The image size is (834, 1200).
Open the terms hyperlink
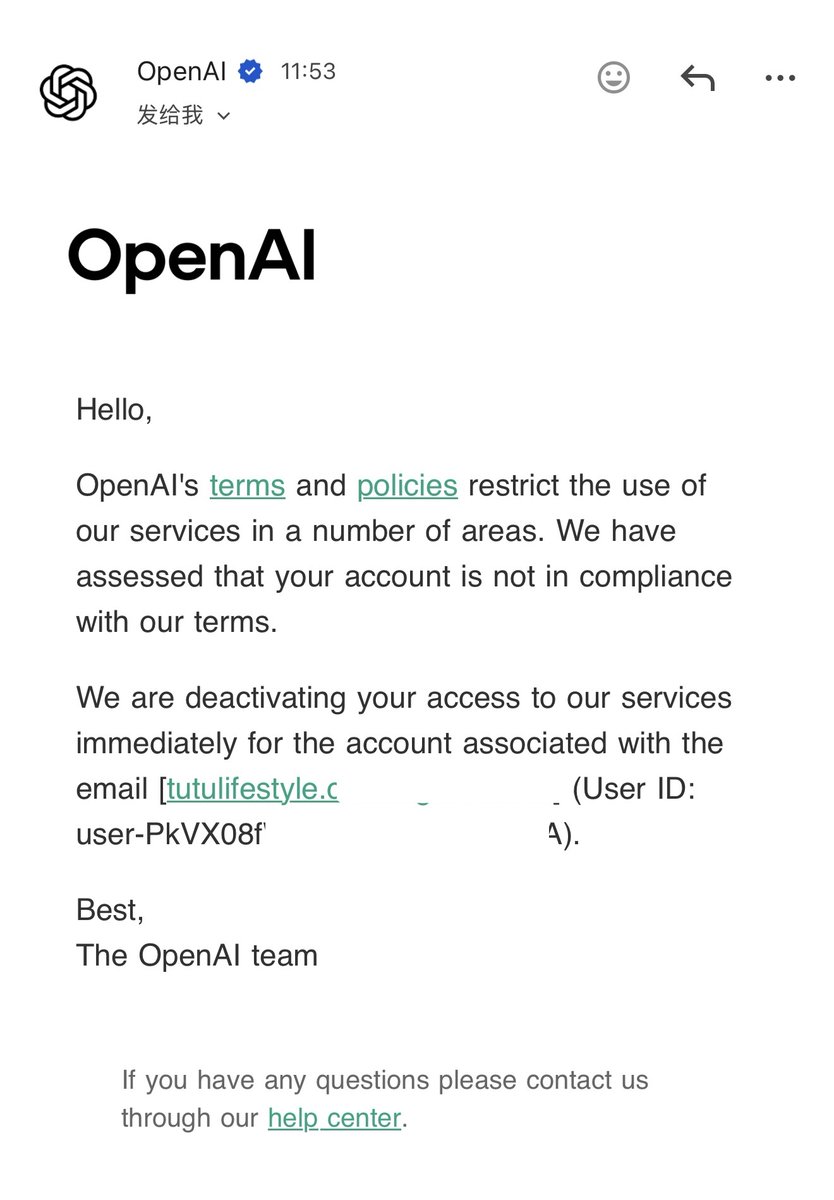tap(246, 486)
